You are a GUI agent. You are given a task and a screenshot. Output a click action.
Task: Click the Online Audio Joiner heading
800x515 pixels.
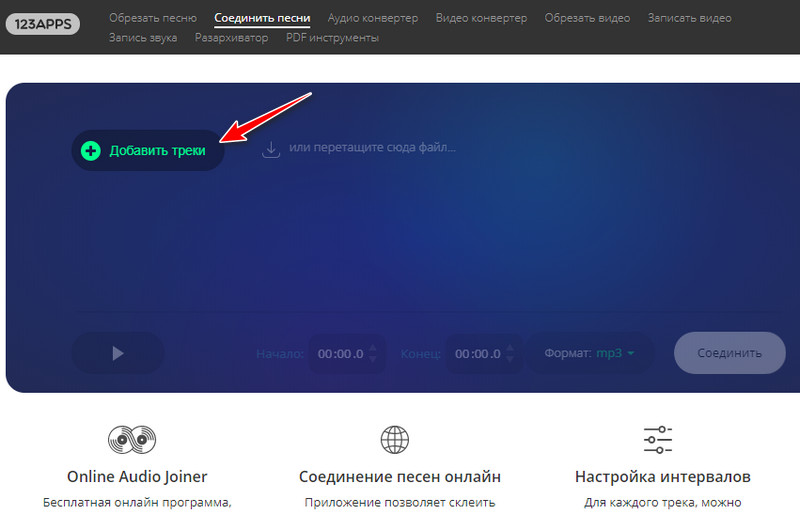pos(137,477)
